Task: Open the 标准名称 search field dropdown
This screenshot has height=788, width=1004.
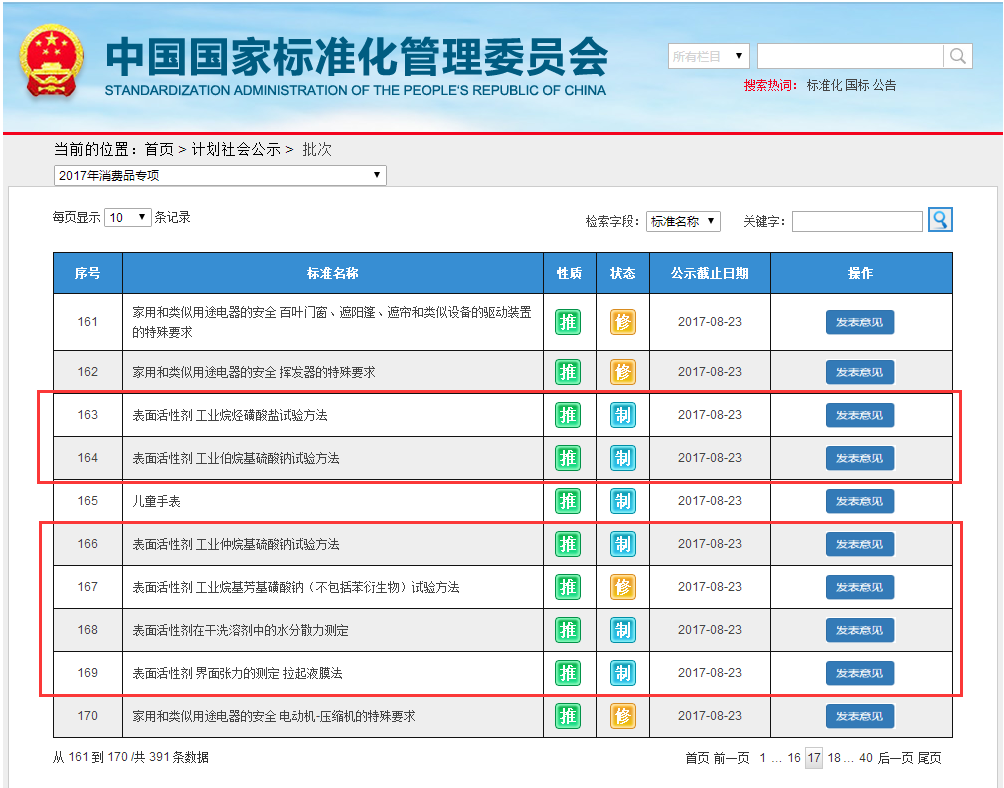Action: [x=683, y=221]
